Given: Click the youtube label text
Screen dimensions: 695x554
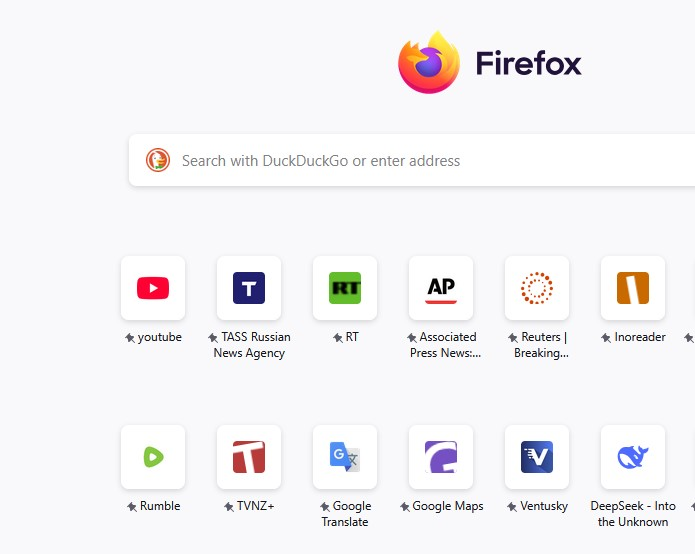Looking at the screenshot, I should (160, 337).
